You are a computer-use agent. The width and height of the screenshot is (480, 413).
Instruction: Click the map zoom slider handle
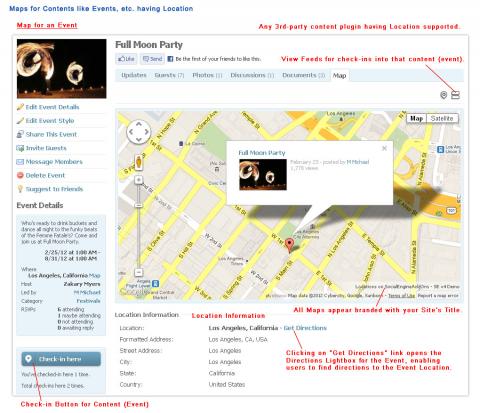click(139, 205)
